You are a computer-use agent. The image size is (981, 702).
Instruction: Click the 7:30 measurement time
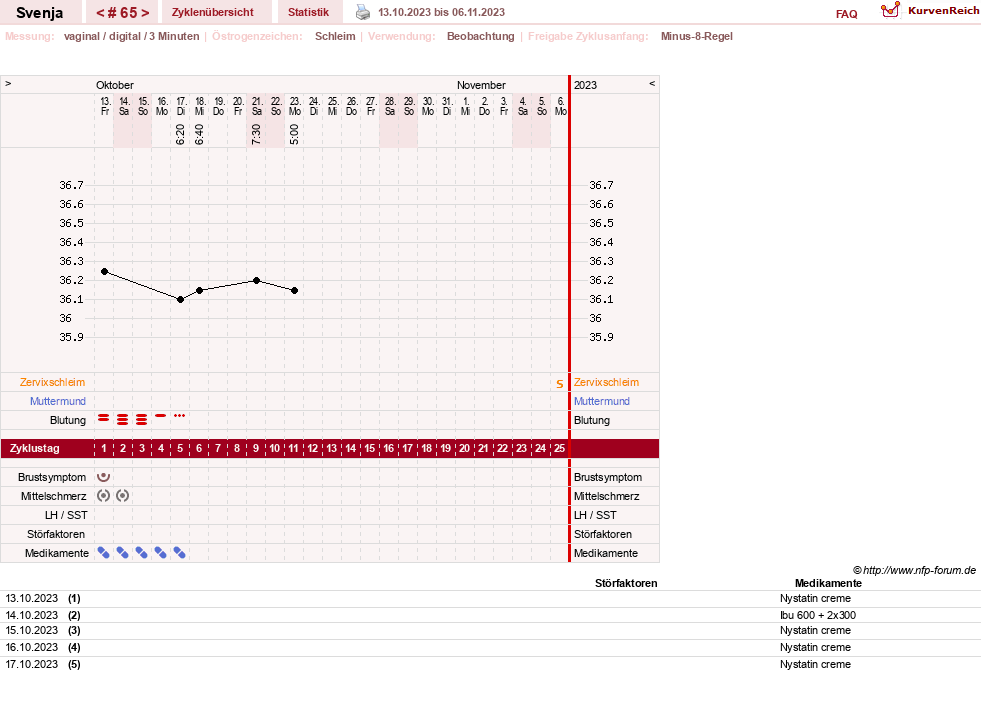click(x=257, y=134)
